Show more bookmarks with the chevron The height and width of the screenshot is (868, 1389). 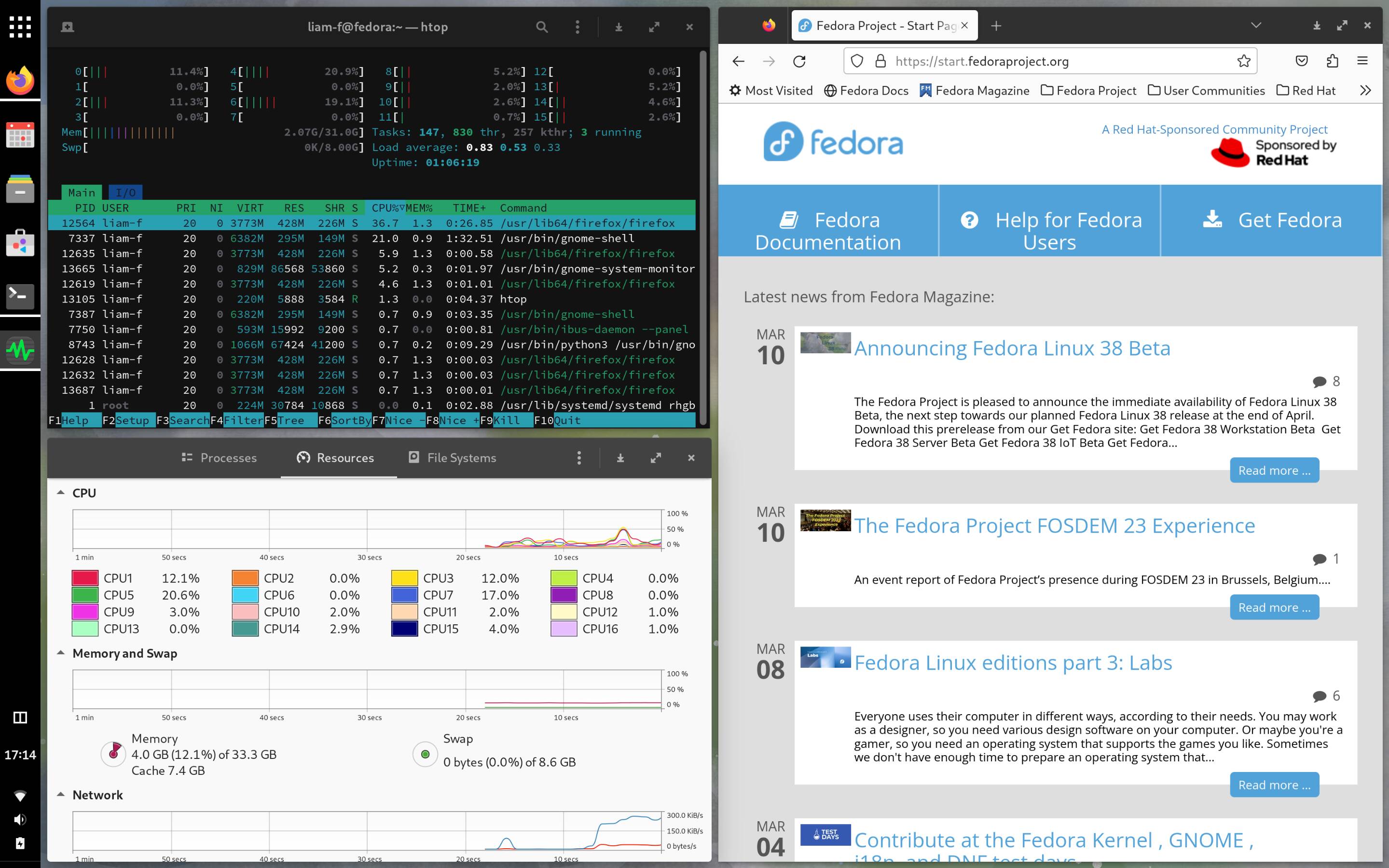1365,91
